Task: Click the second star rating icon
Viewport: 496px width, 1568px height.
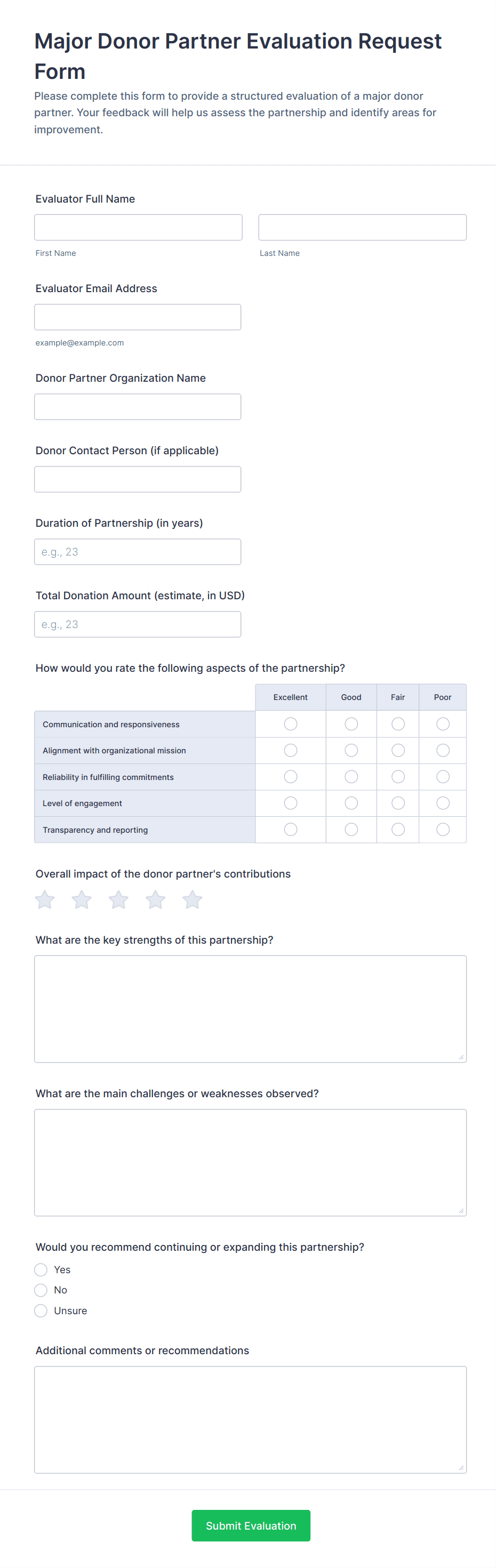Action: [82, 899]
